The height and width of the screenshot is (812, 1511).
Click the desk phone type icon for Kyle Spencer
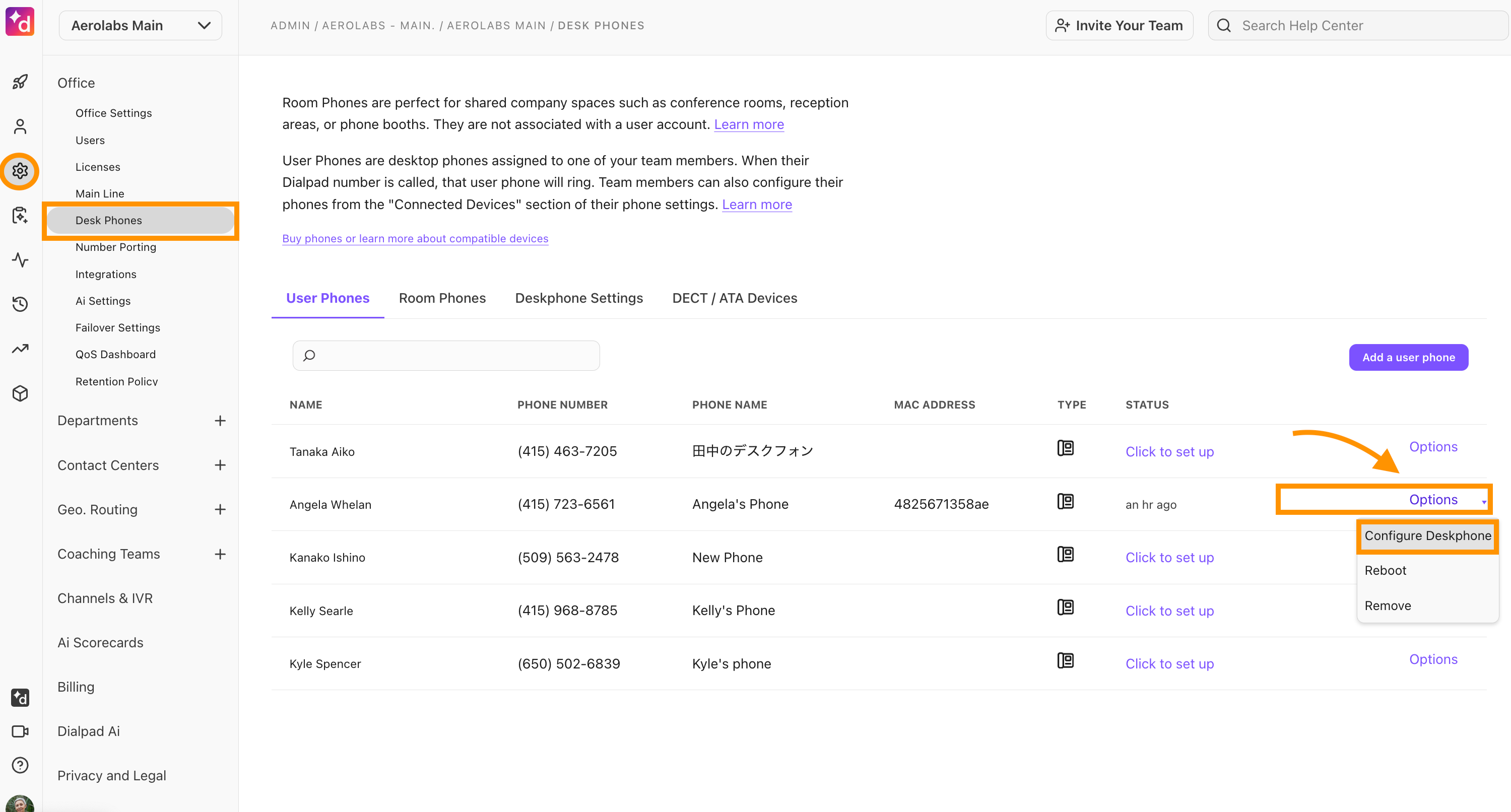pos(1065,661)
